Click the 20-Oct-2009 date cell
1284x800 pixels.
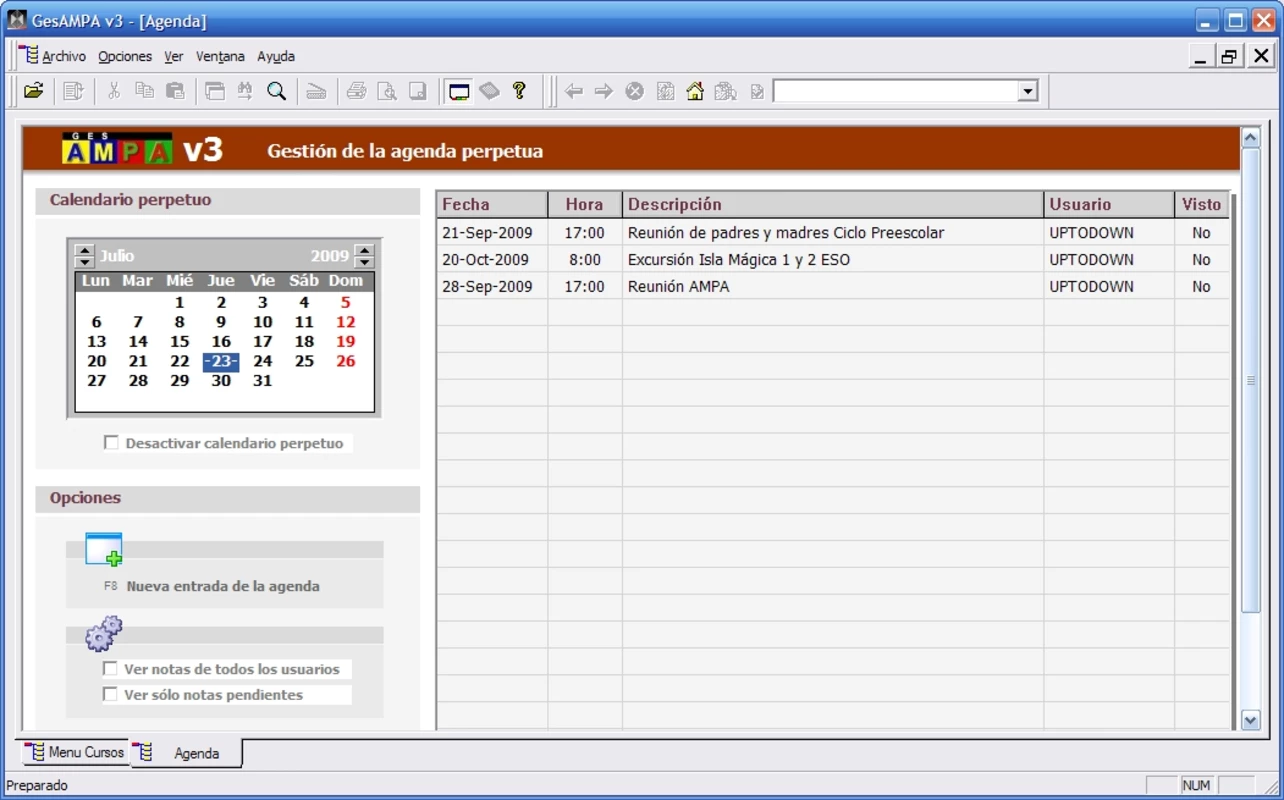coord(492,259)
